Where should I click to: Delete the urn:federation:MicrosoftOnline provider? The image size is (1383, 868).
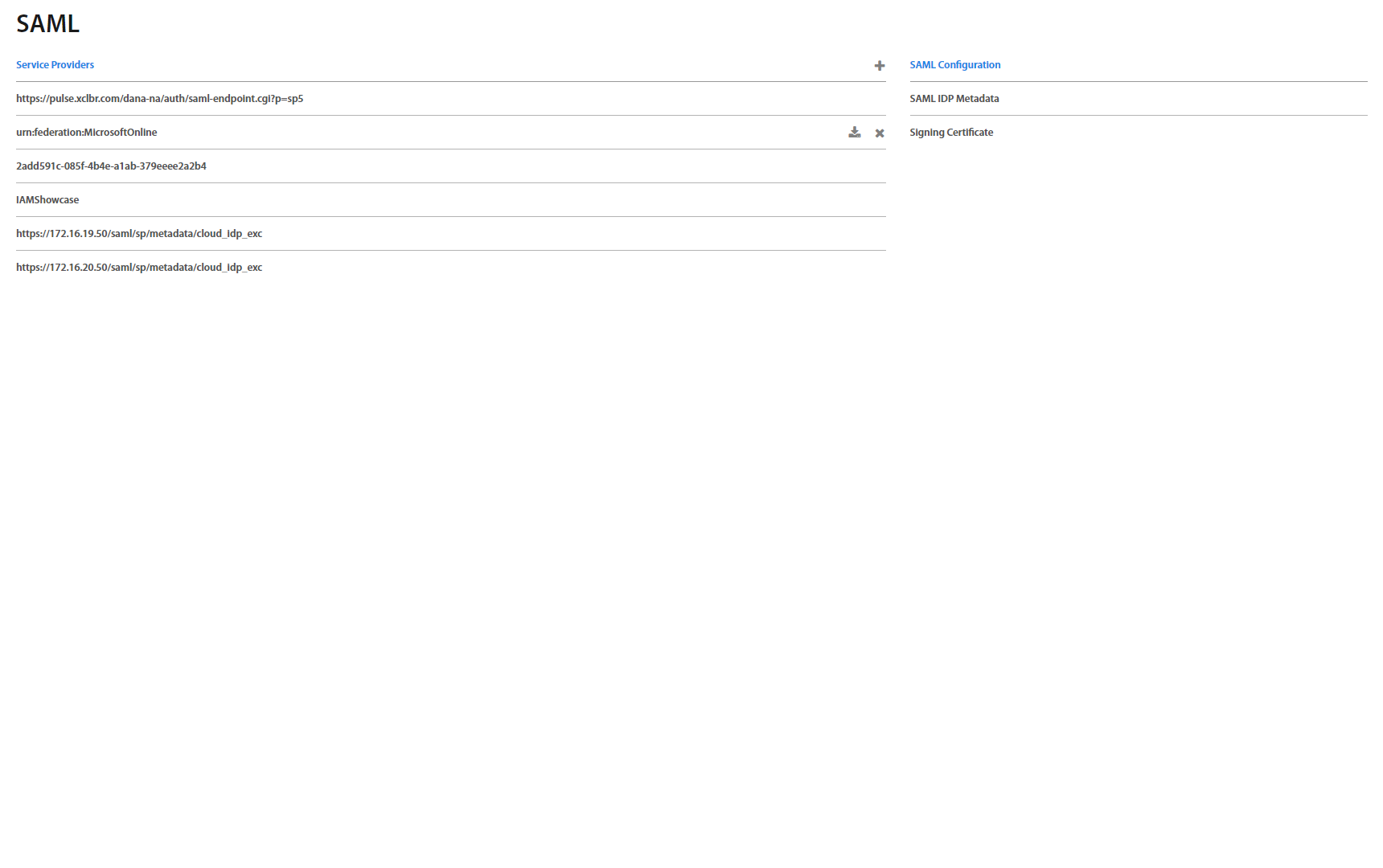click(879, 133)
